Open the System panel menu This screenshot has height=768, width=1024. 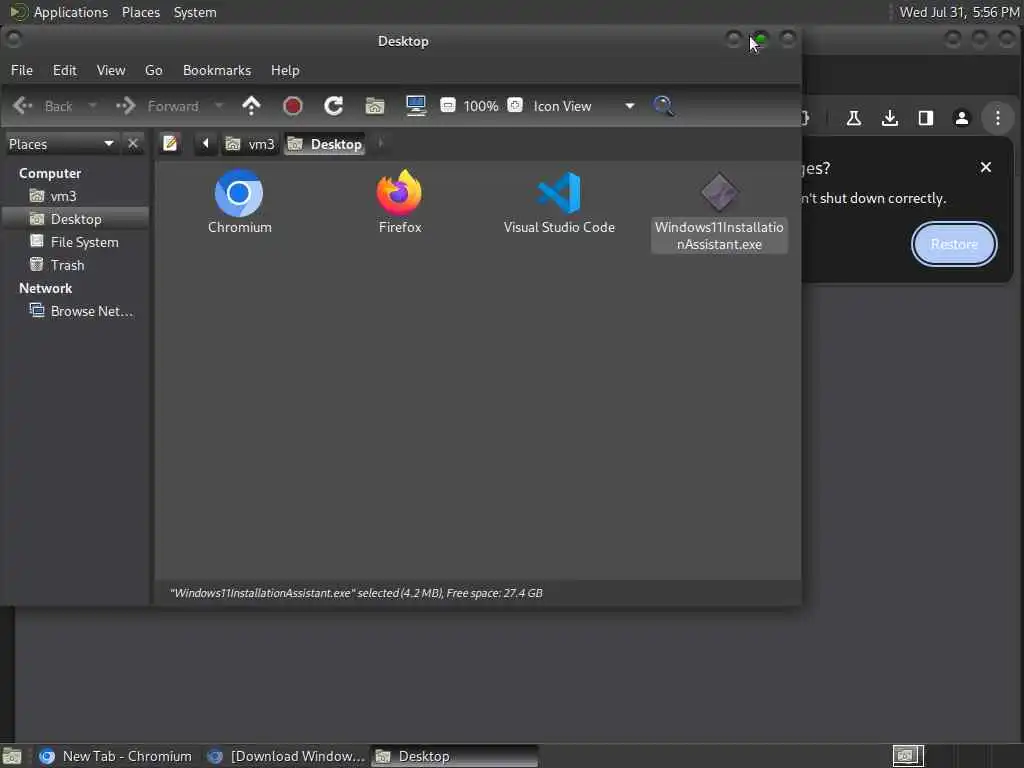click(x=195, y=12)
